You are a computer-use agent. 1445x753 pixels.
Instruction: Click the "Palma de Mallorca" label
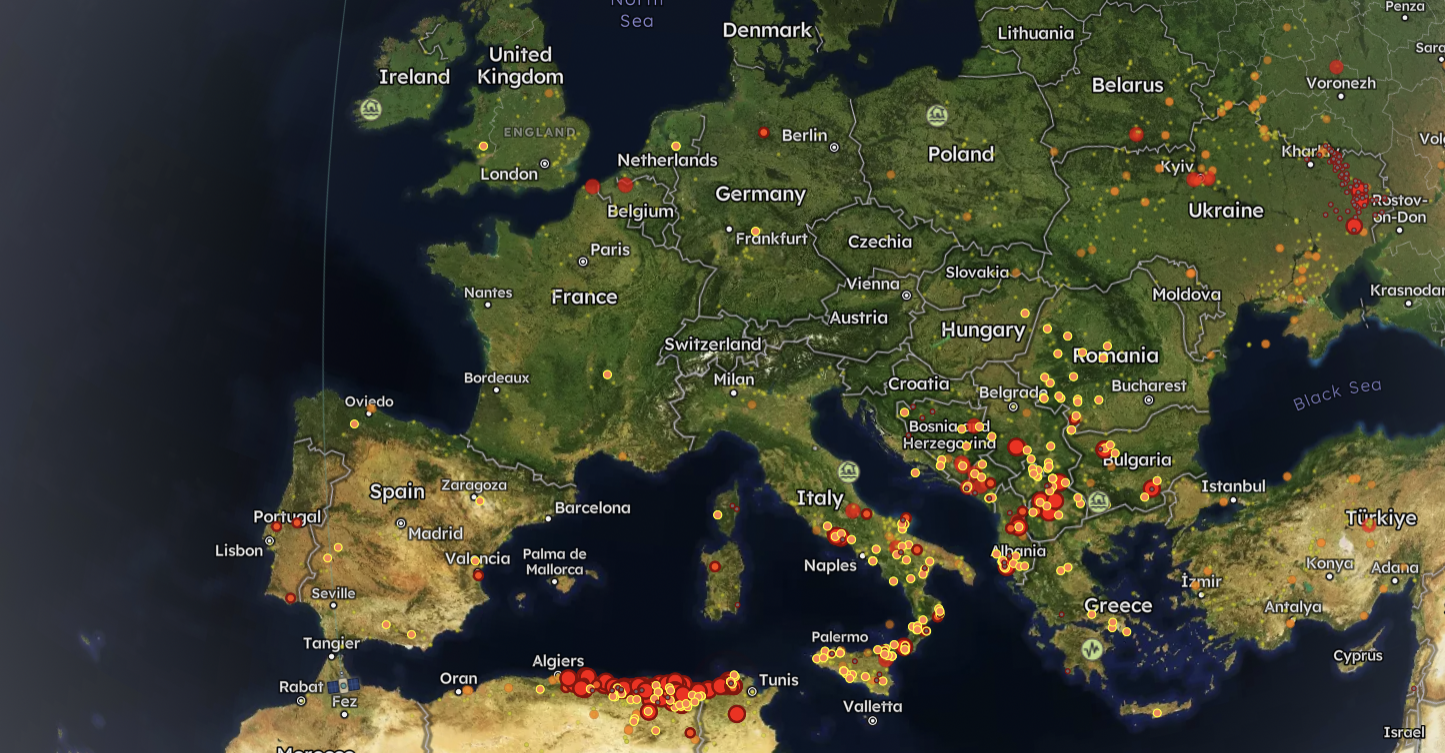coord(554,561)
